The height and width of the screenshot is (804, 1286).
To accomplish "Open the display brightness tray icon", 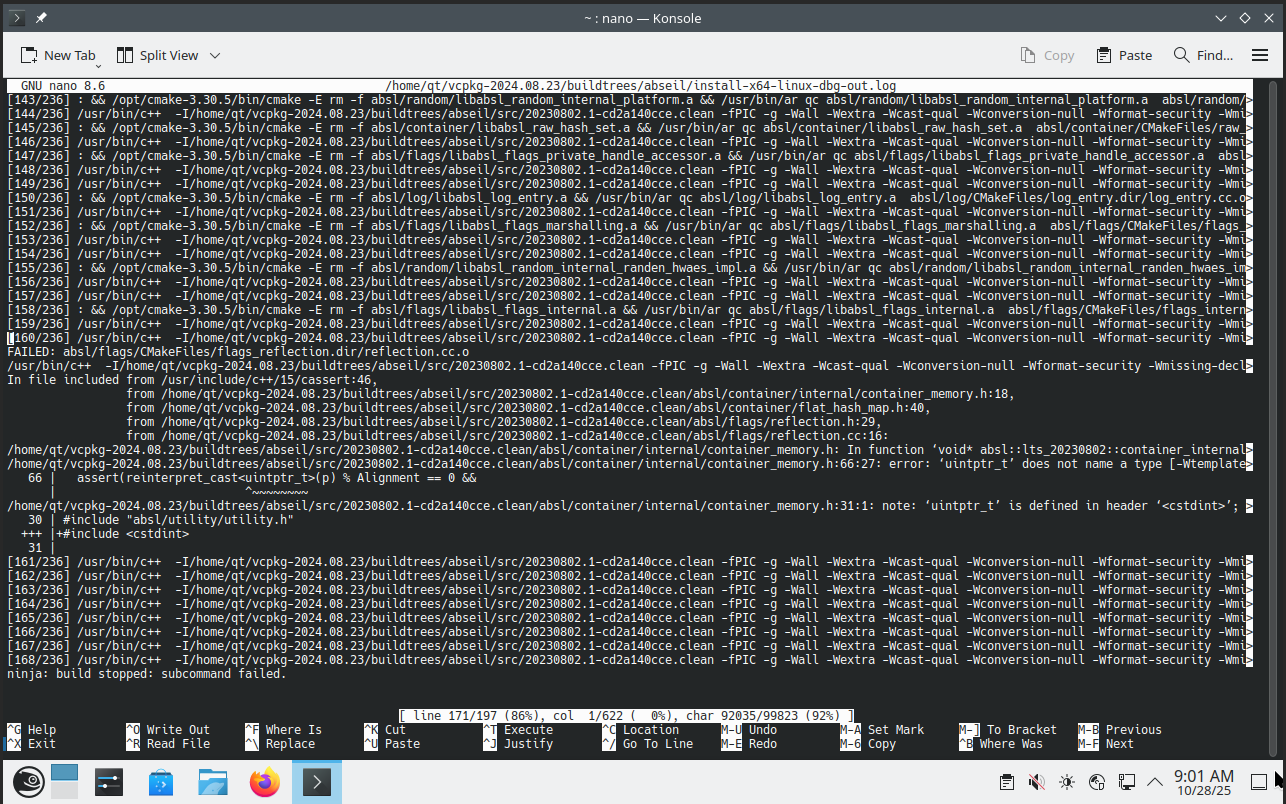I will (1067, 781).
